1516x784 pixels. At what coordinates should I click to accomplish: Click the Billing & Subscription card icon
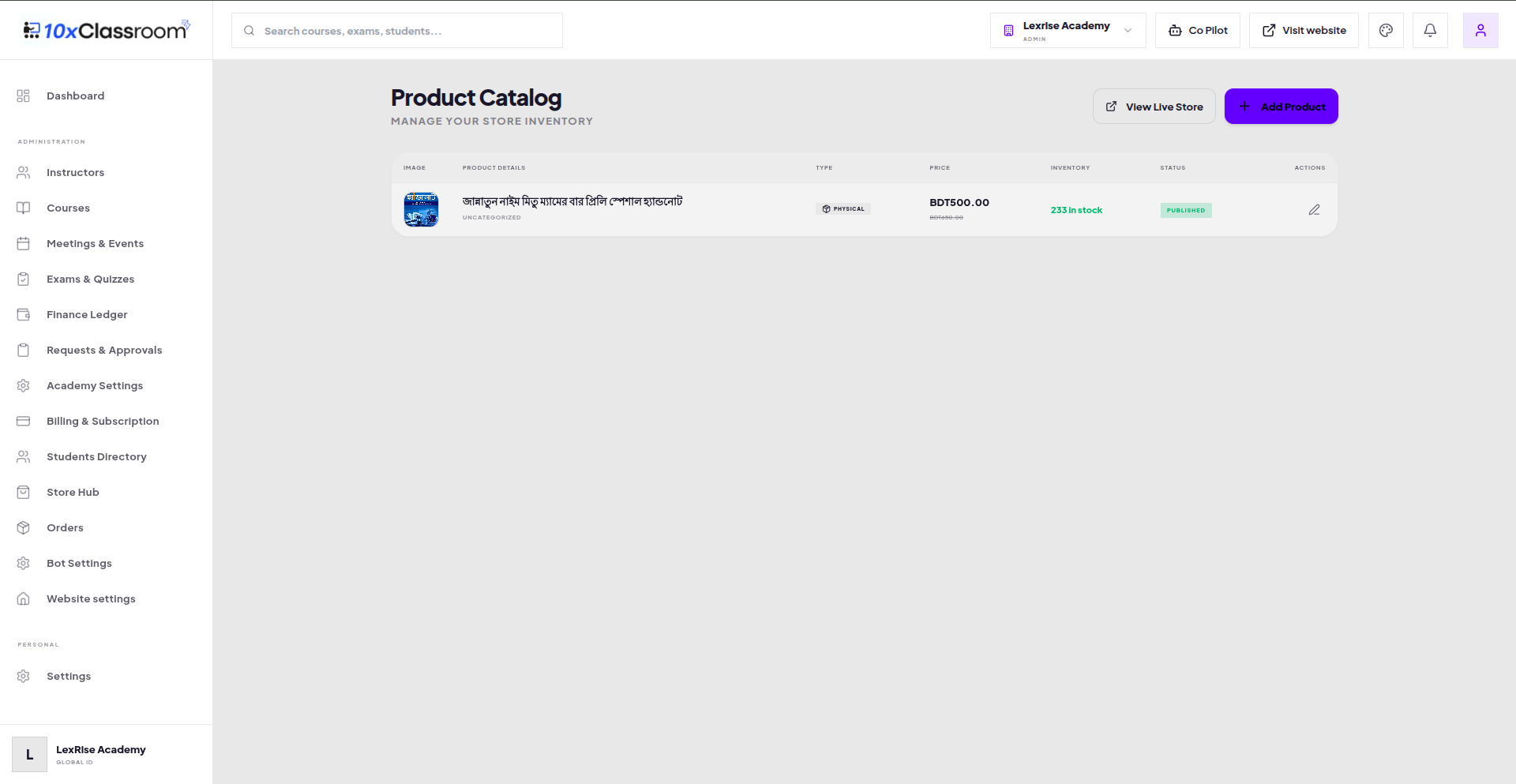pos(24,421)
